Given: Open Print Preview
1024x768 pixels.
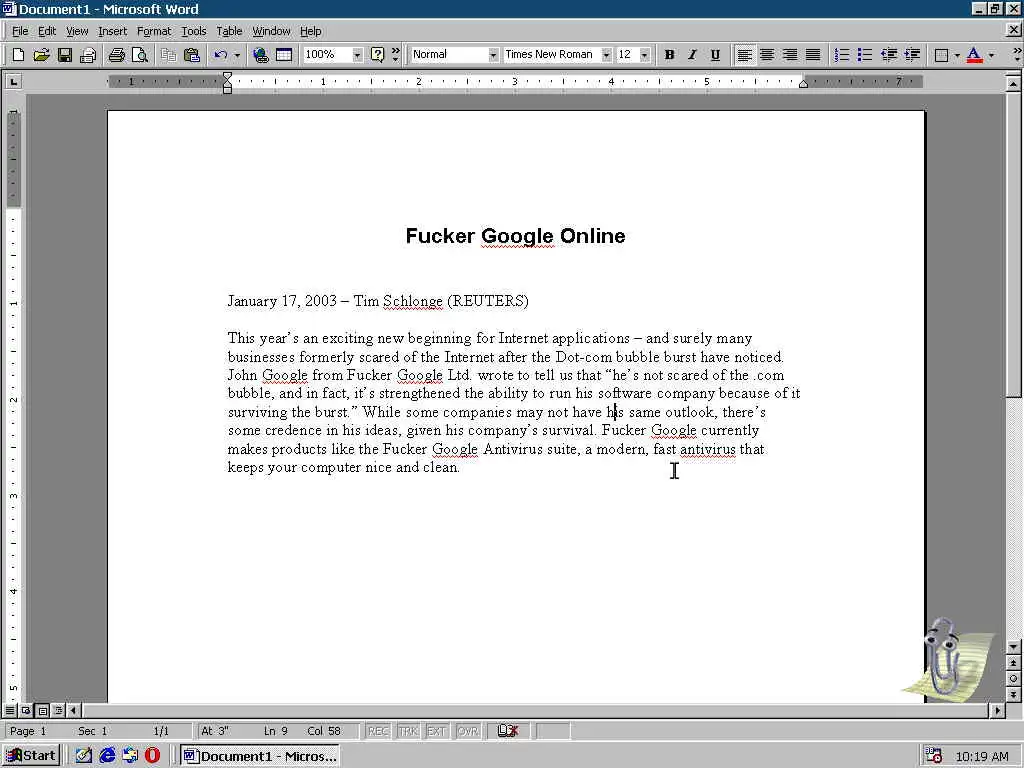Looking at the screenshot, I should 140,55.
